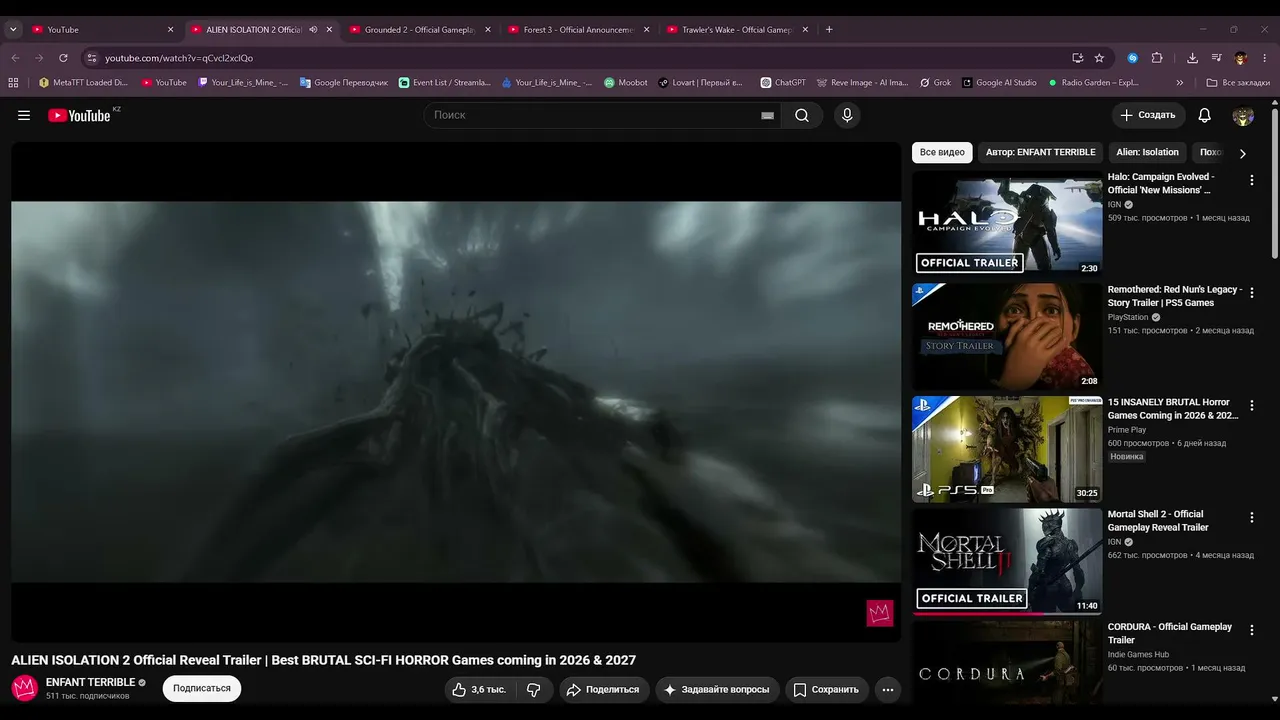1280x720 pixels.
Task: Go back in browser history
Action: 15,58
